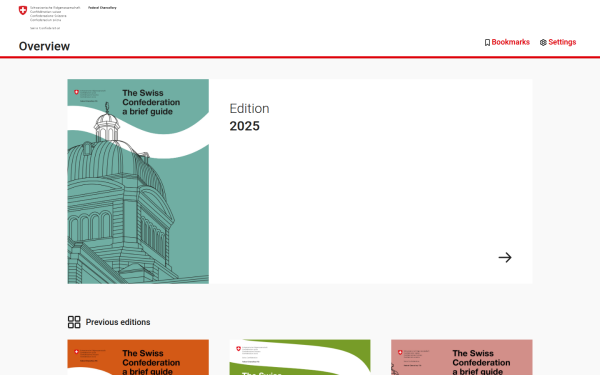The width and height of the screenshot is (600, 375).
Task: Click the Overview page heading
Action: click(44, 46)
